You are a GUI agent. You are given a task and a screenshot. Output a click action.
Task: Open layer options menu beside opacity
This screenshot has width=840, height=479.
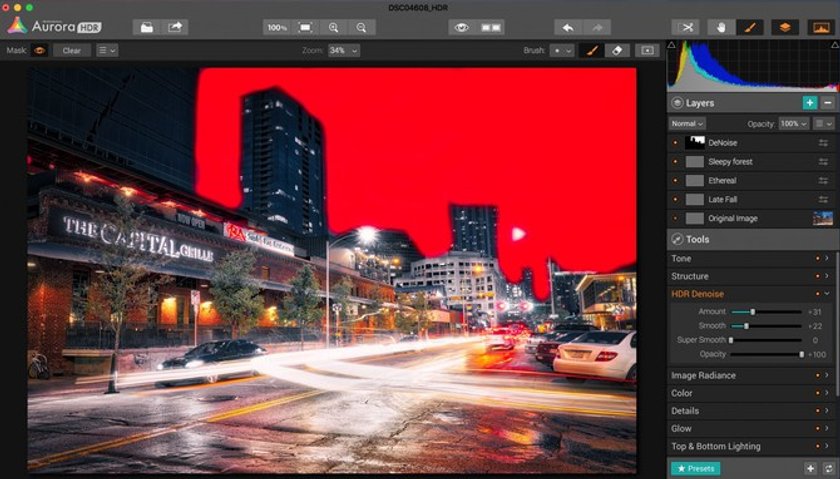point(824,124)
